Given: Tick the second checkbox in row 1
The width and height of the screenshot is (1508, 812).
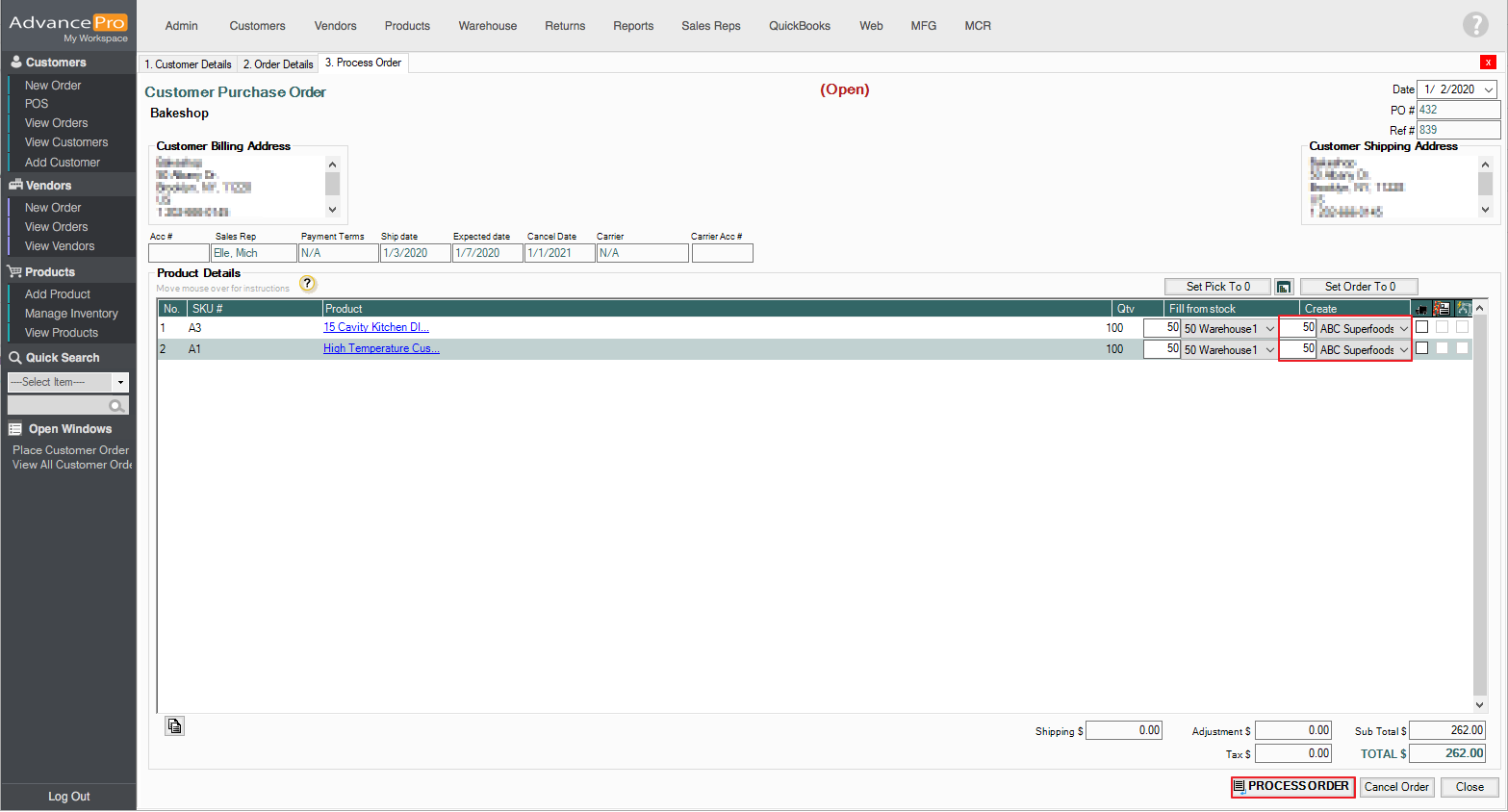Looking at the screenshot, I should [1442, 327].
